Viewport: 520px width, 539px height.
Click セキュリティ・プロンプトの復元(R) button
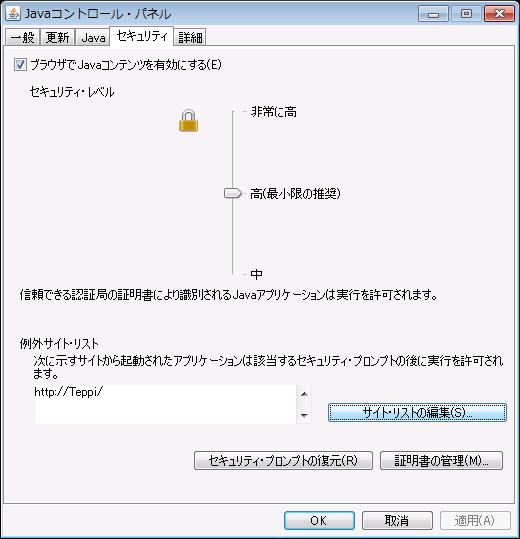(x=283, y=461)
